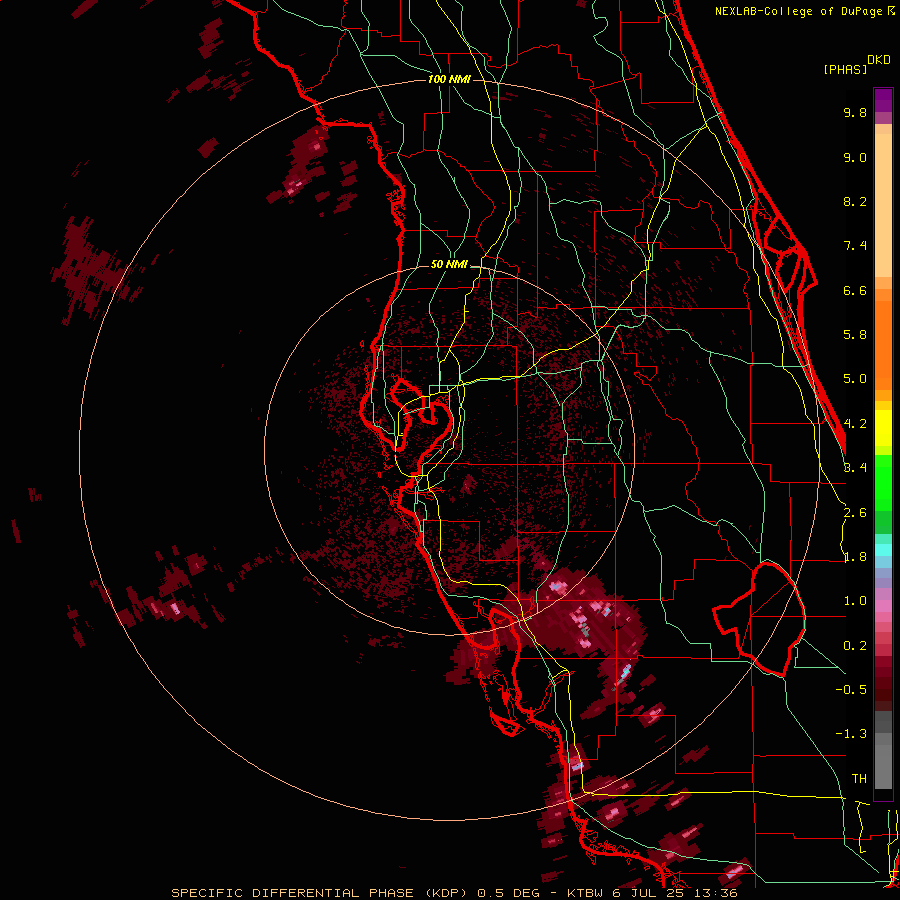Click the 4.2 value on color scale
This screenshot has width=900, height=900.
[855, 424]
